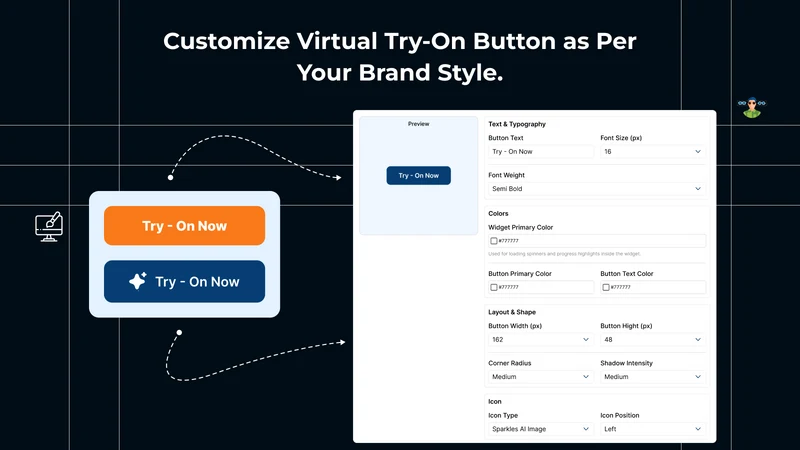Click the Icon Type label
Screen dimensions: 800x450
pos(503,415)
